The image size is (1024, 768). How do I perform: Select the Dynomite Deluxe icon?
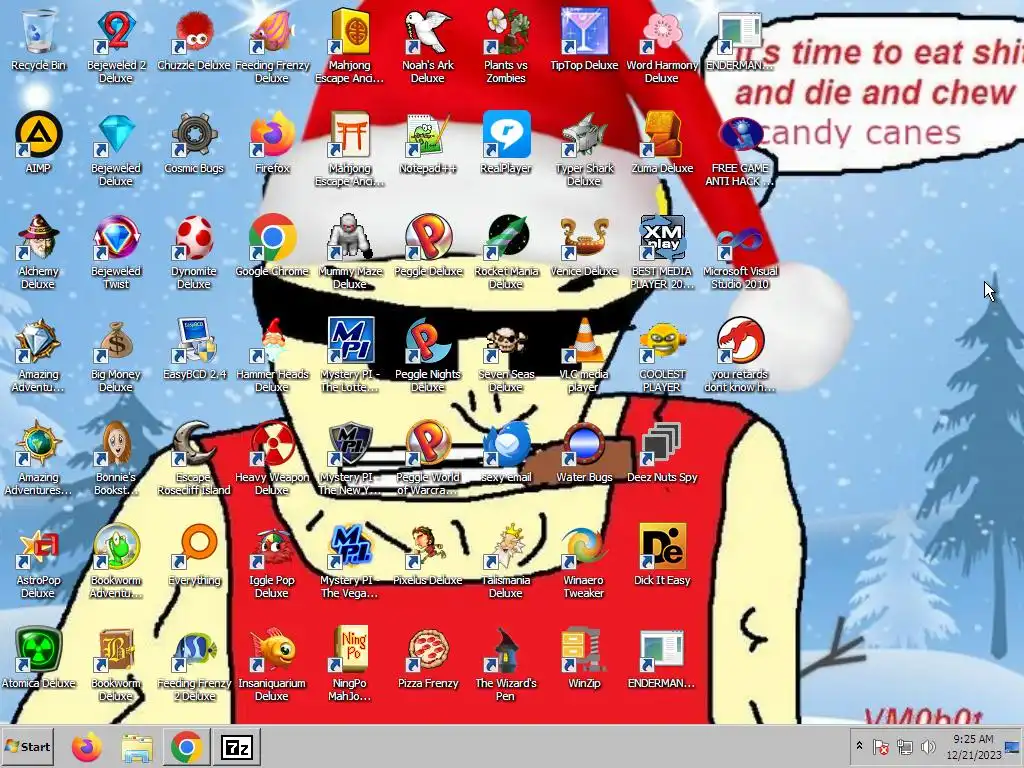(x=194, y=252)
